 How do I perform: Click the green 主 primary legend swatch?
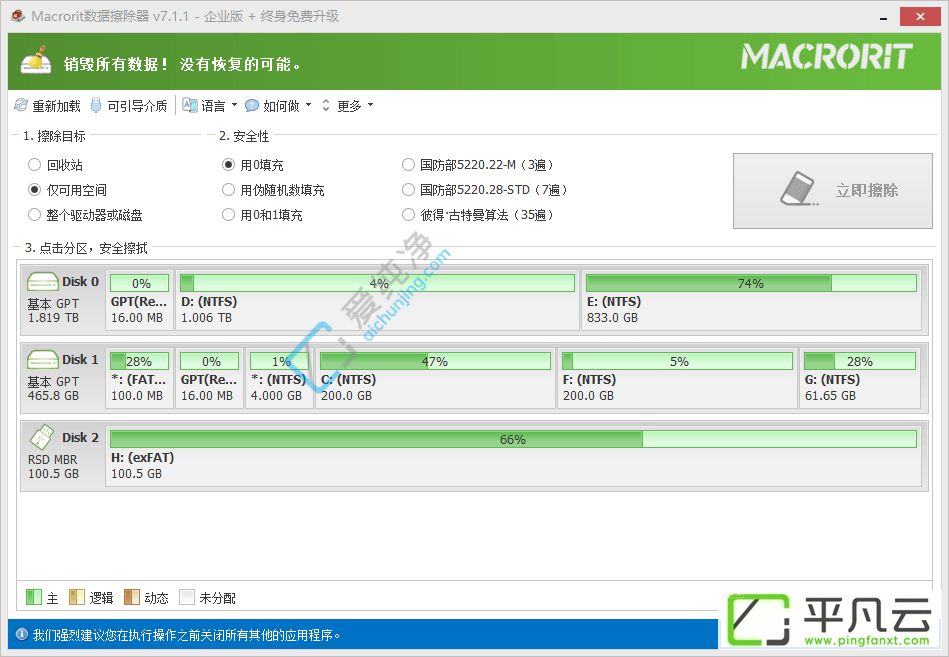click(34, 597)
